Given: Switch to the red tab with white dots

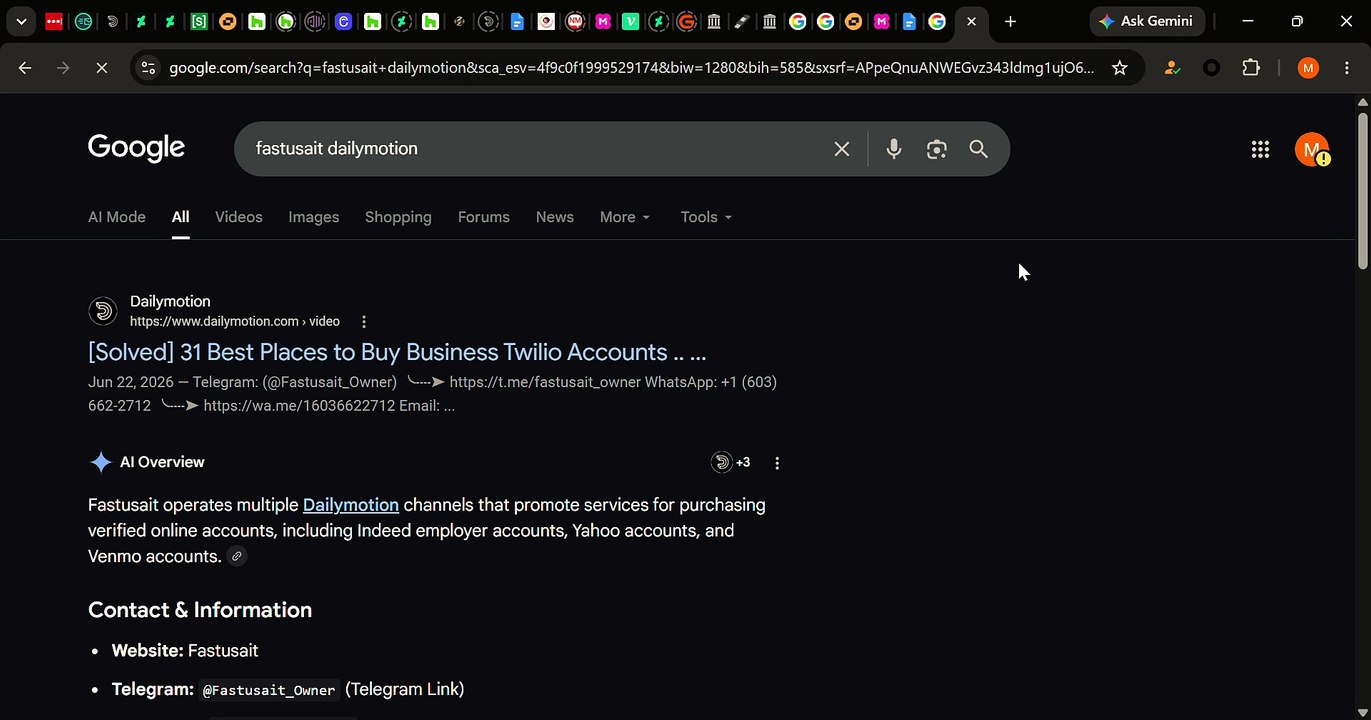Looking at the screenshot, I should 54,21.
